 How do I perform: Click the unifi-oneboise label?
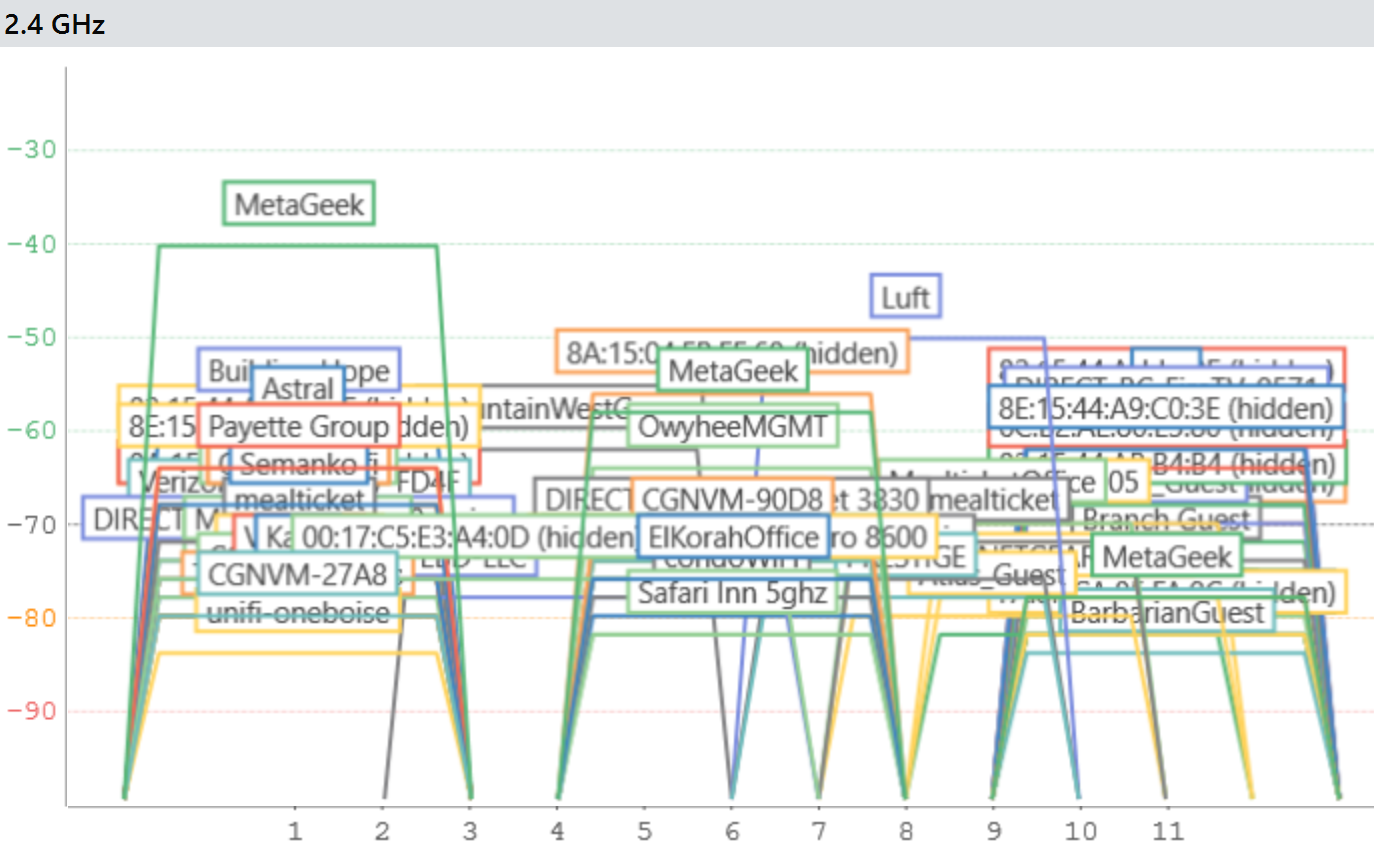coord(298,611)
